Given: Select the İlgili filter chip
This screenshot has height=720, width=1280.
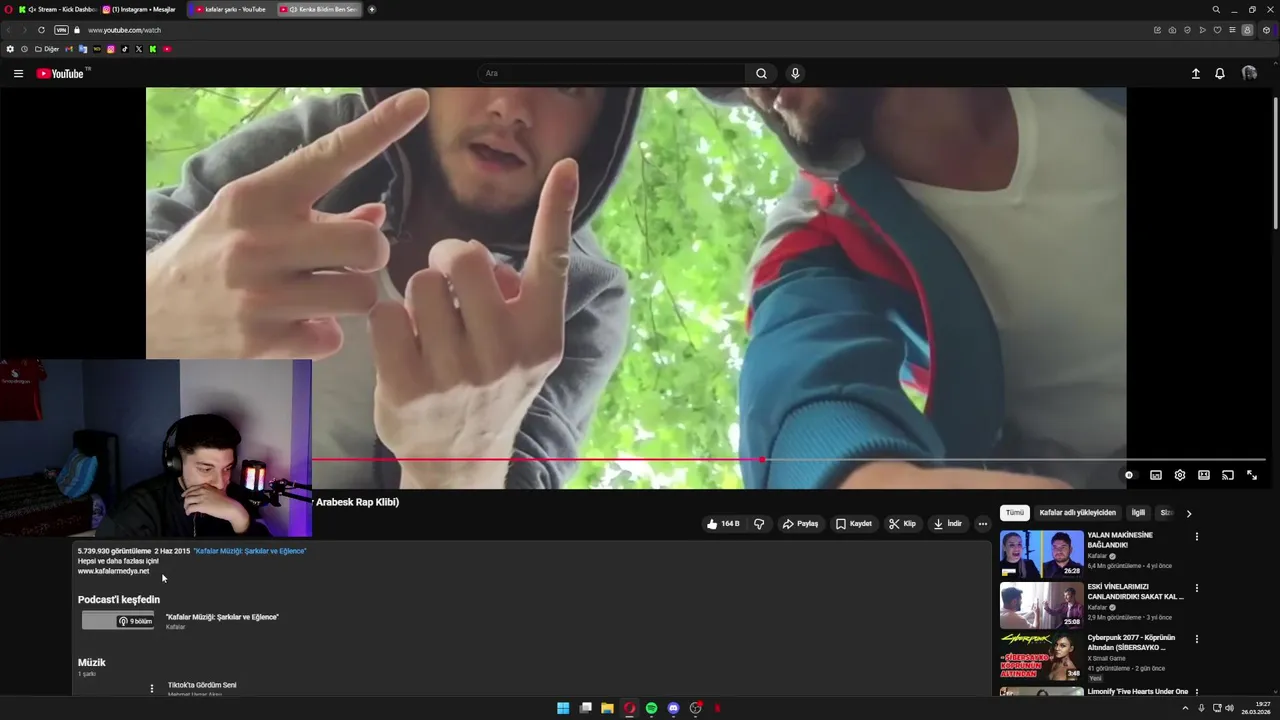Looking at the screenshot, I should point(1138,513).
